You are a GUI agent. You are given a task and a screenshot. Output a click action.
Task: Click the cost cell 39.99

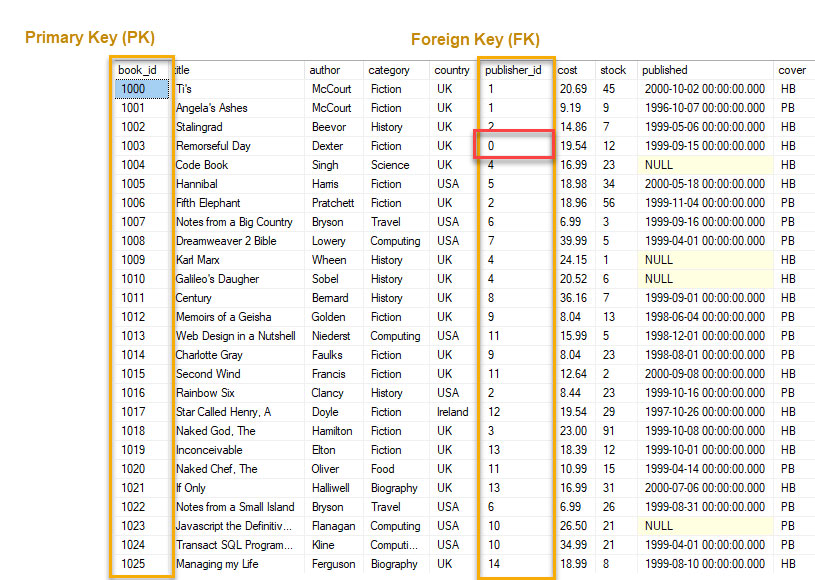click(x=572, y=241)
